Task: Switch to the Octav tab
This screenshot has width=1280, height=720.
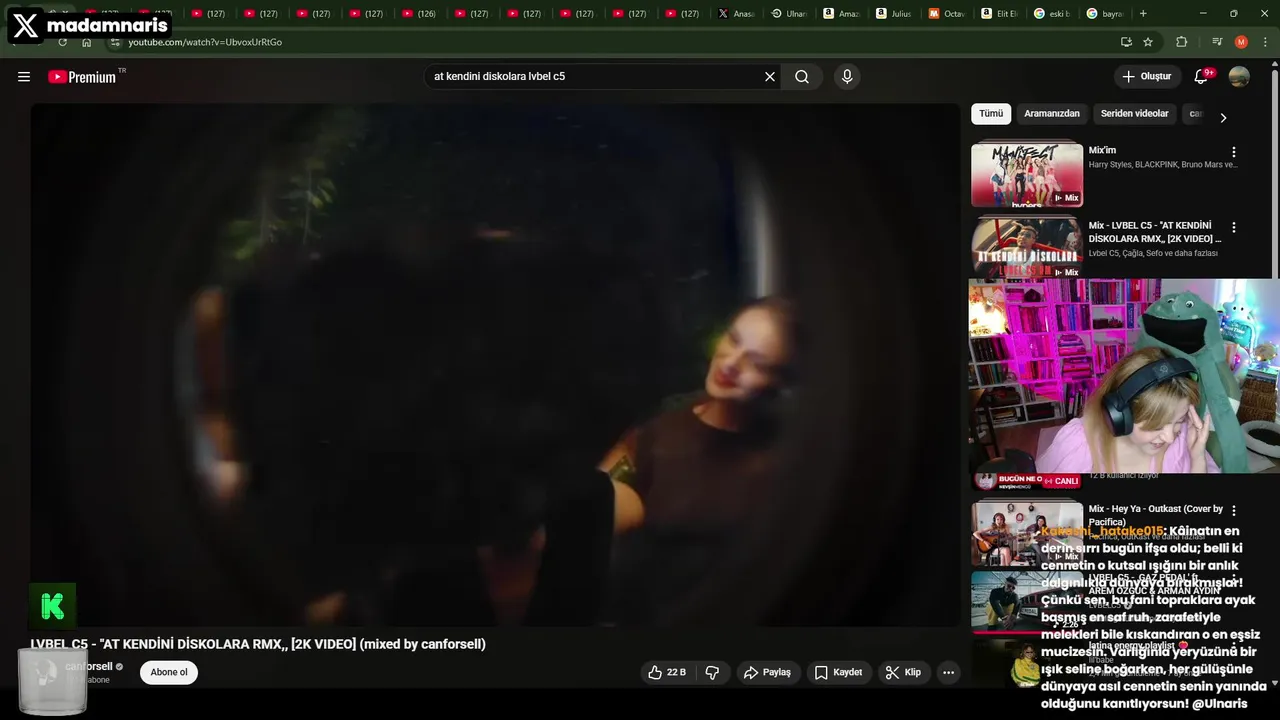Action: click(946, 14)
